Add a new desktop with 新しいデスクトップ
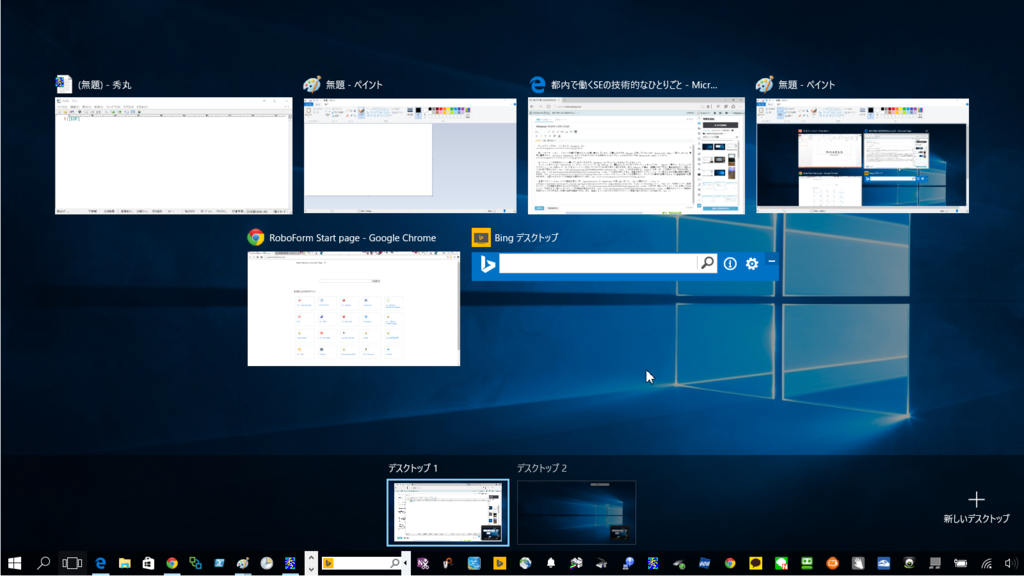The height and width of the screenshot is (576, 1024). click(x=976, y=507)
